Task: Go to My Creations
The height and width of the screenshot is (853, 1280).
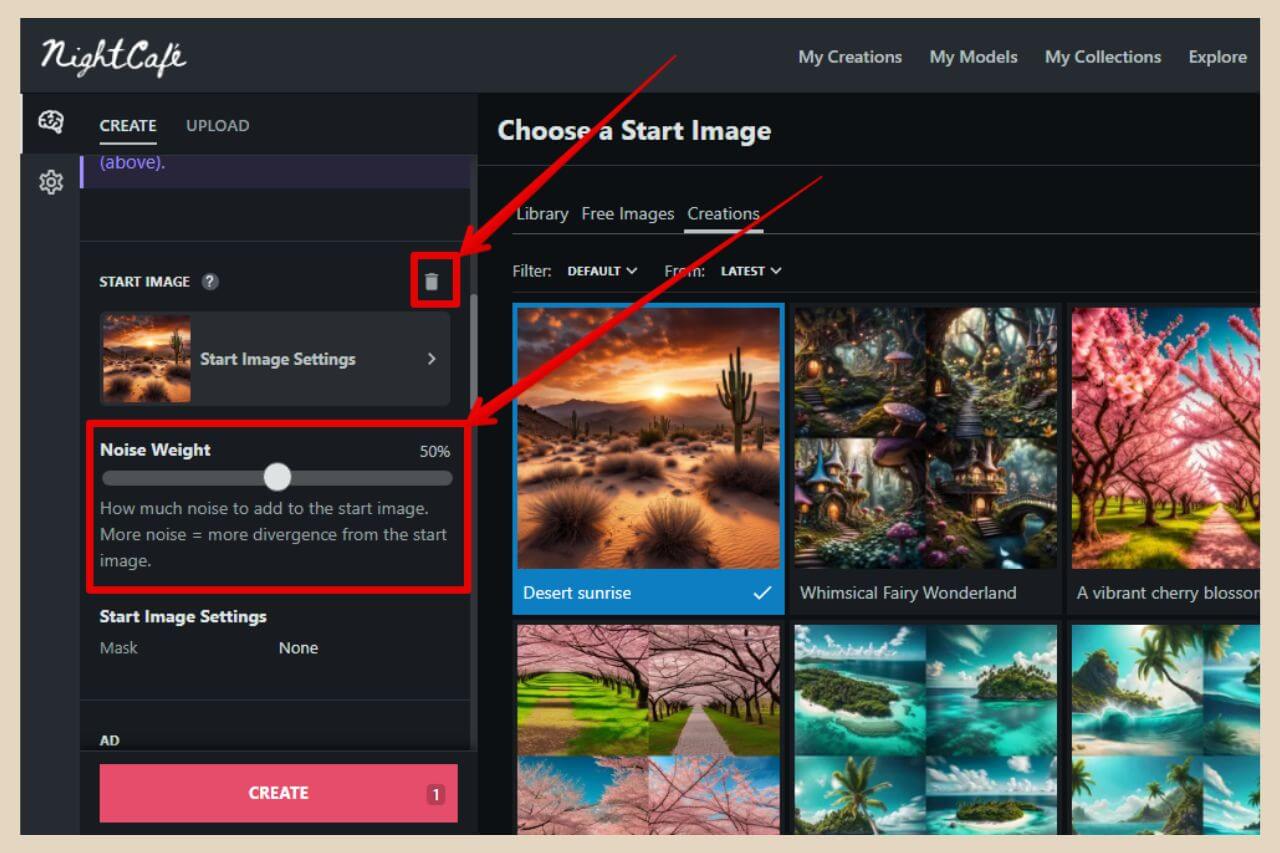Action: pyautogui.click(x=849, y=57)
